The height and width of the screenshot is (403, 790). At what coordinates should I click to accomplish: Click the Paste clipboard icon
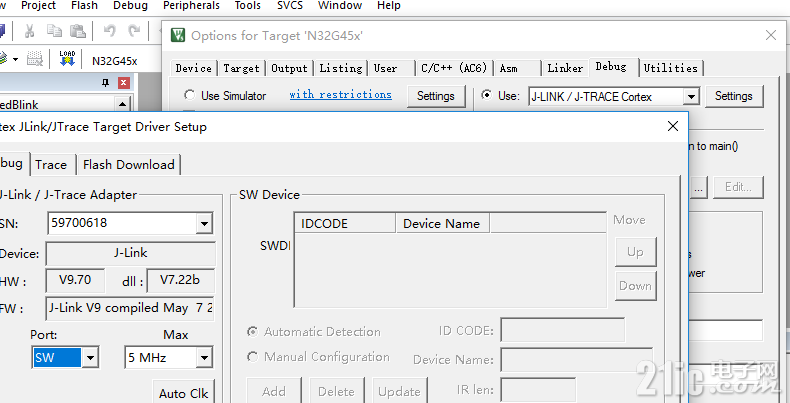[78, 31]
